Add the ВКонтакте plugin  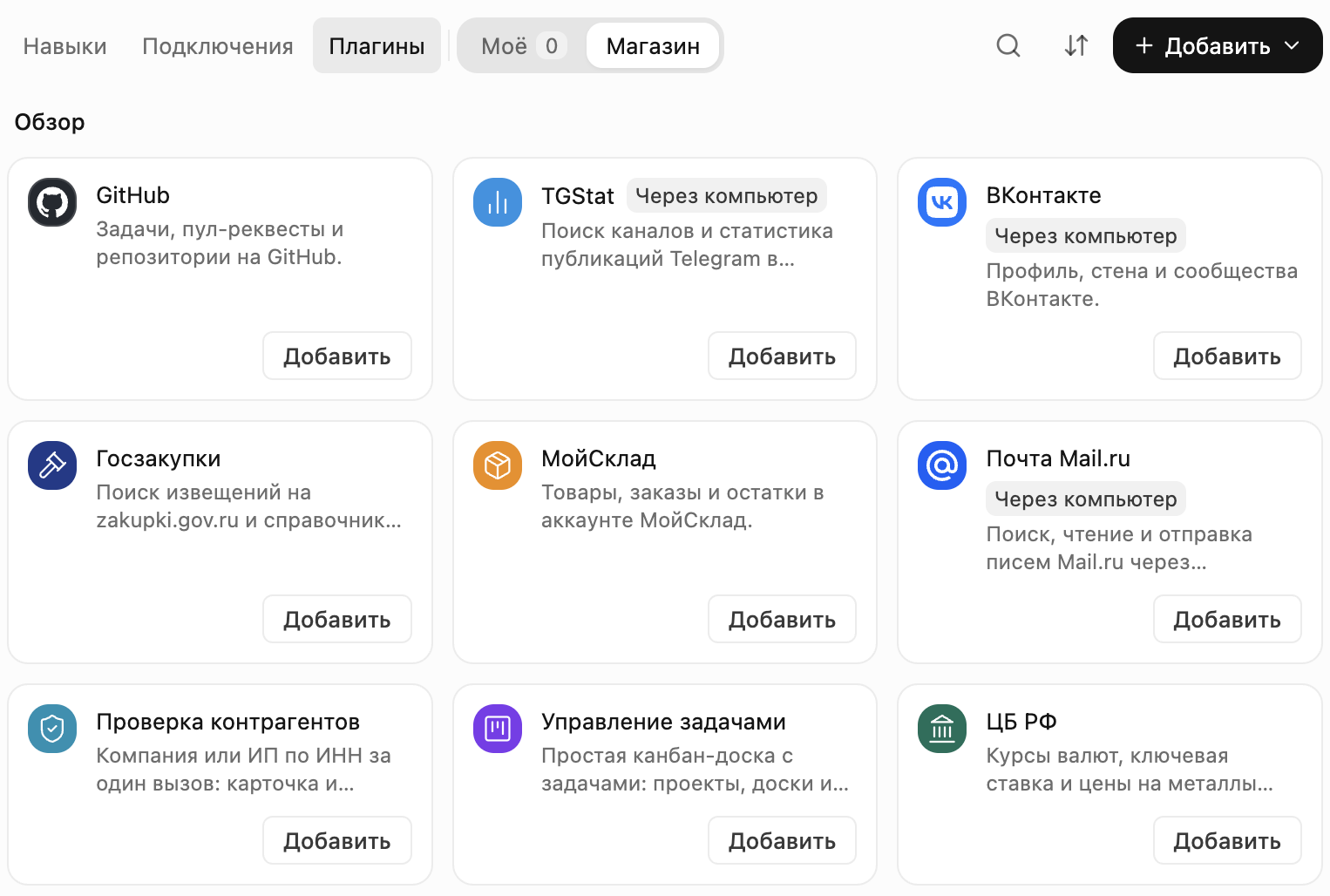pos(1227,356)
